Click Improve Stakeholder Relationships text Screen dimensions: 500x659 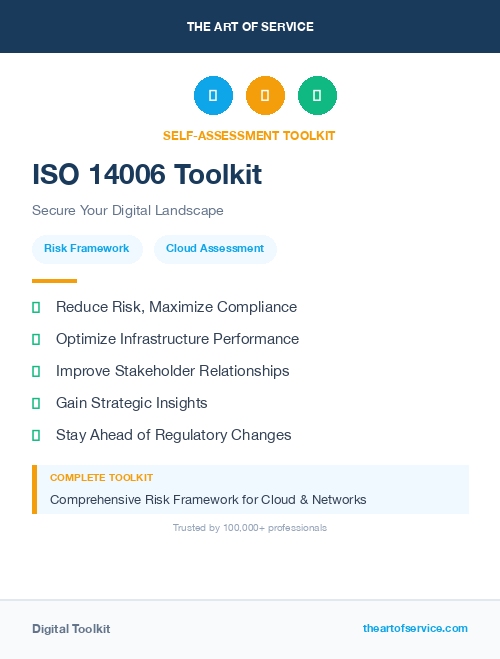[x=173, y=371]
